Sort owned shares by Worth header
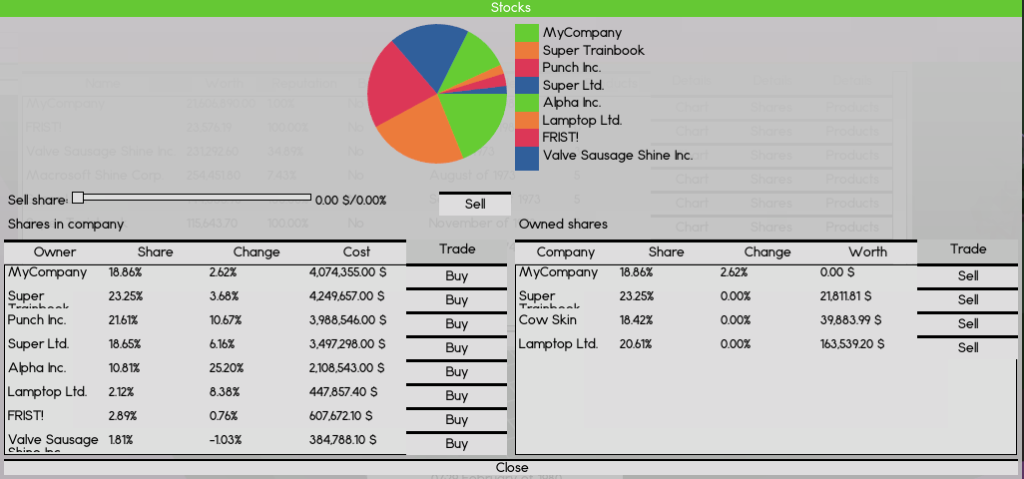 [868, 252]
